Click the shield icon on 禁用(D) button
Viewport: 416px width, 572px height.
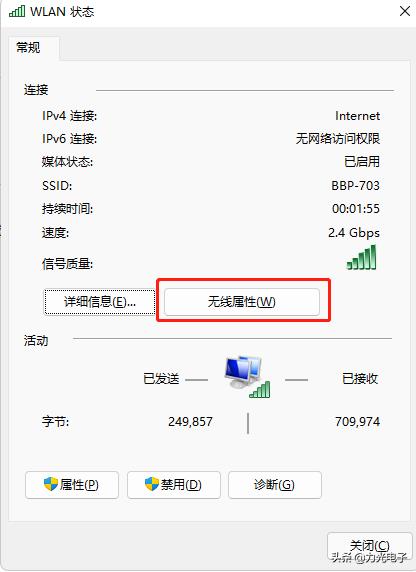tap(152, 484)
